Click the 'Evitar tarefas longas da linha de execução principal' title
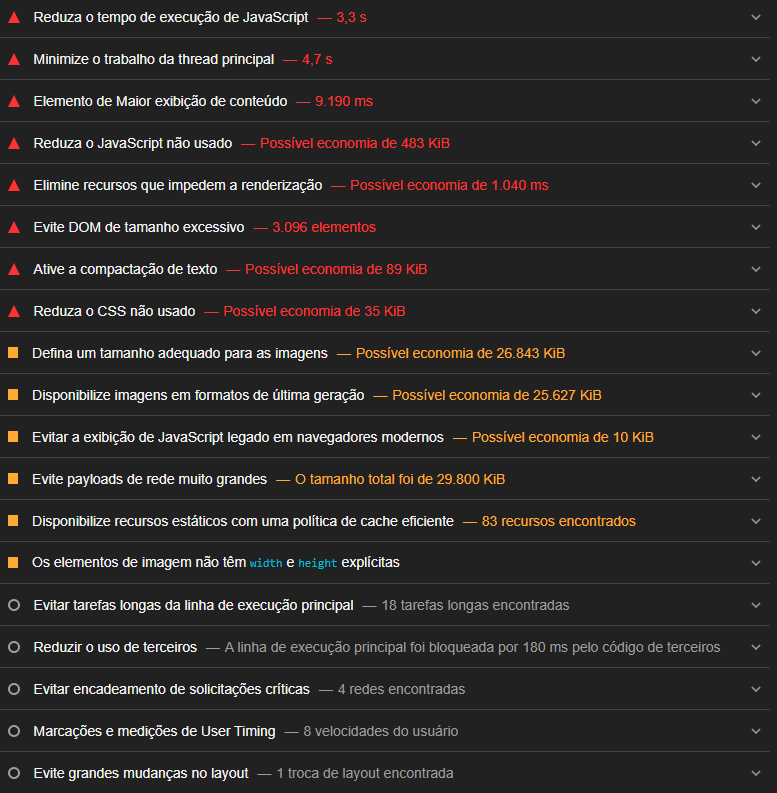 pos(193,605)
